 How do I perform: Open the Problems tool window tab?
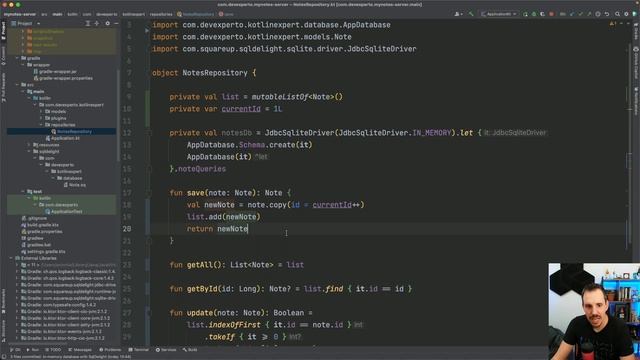[110, 350]
